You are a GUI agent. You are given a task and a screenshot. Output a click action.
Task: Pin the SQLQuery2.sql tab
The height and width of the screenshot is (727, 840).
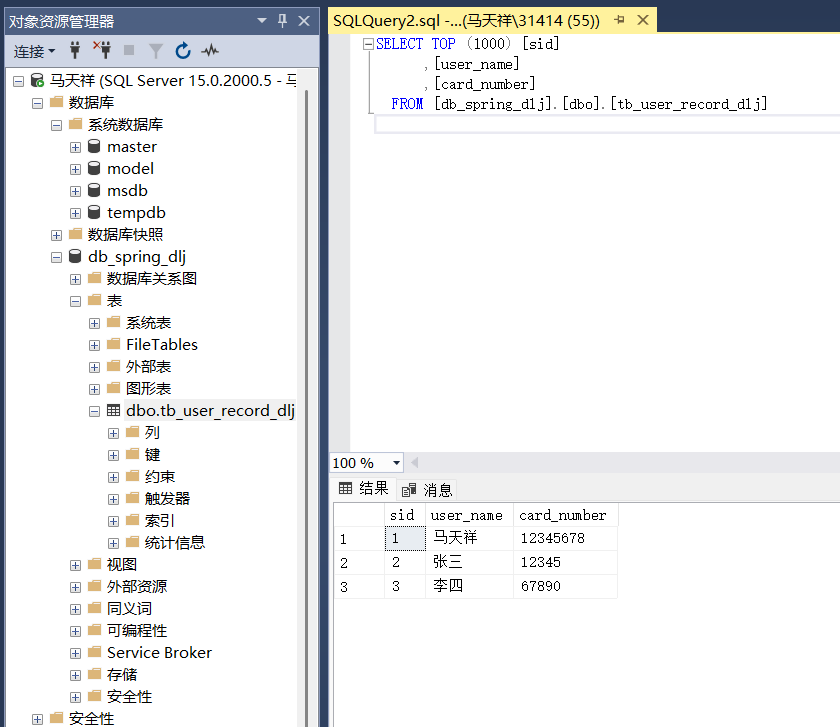620,20
